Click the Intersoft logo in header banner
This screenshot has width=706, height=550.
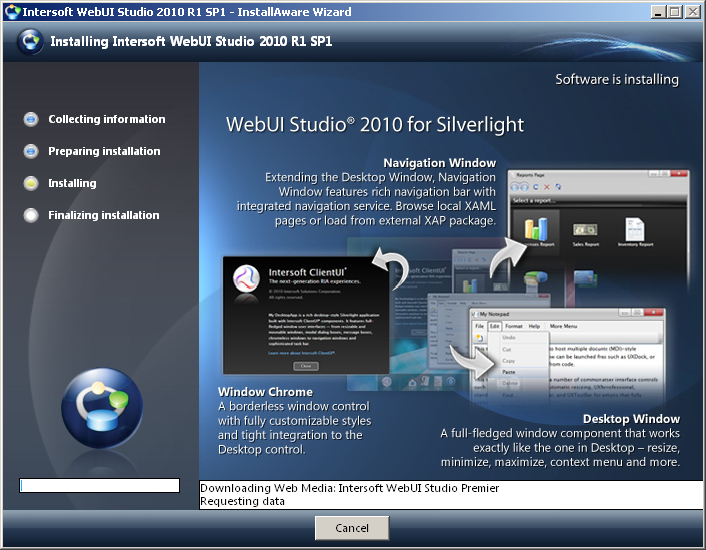(x=30, y=41)
